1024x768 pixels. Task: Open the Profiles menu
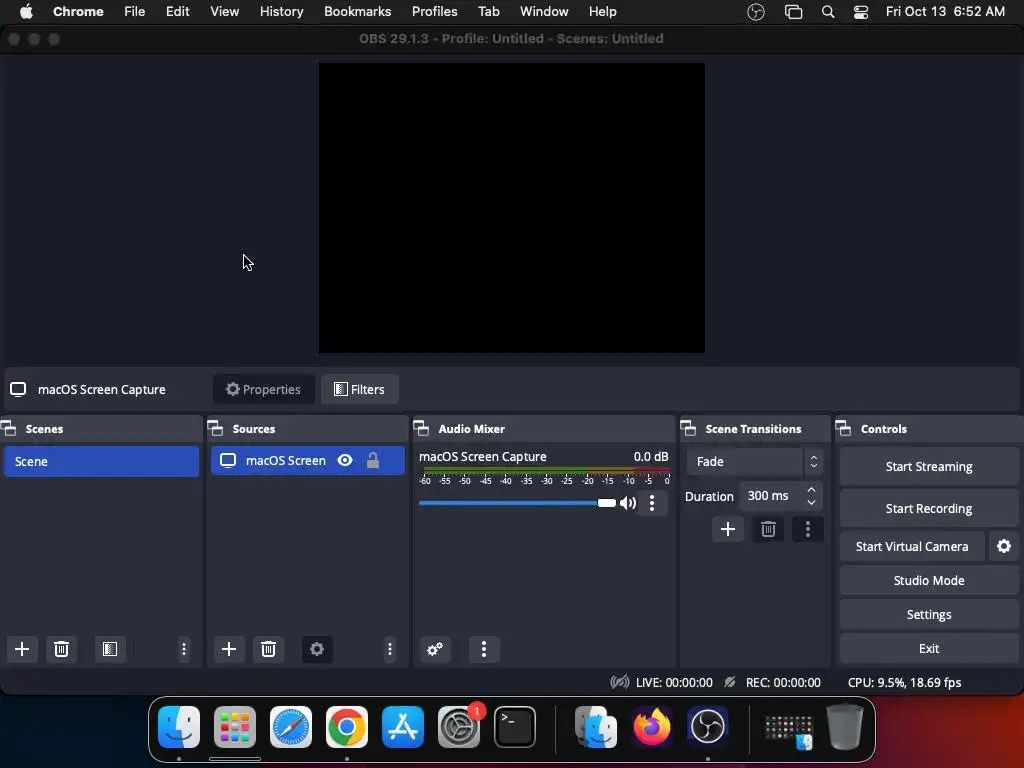pyautogui.click(x=434, y=12)
